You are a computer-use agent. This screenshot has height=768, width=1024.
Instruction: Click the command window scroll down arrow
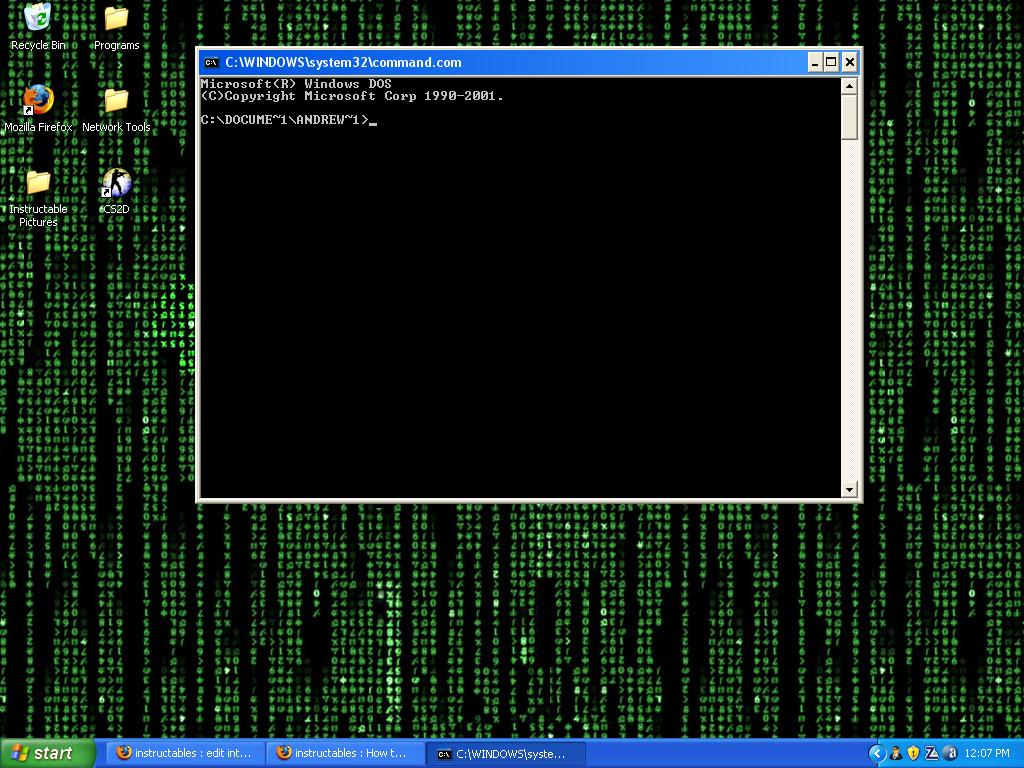point(849,489)
